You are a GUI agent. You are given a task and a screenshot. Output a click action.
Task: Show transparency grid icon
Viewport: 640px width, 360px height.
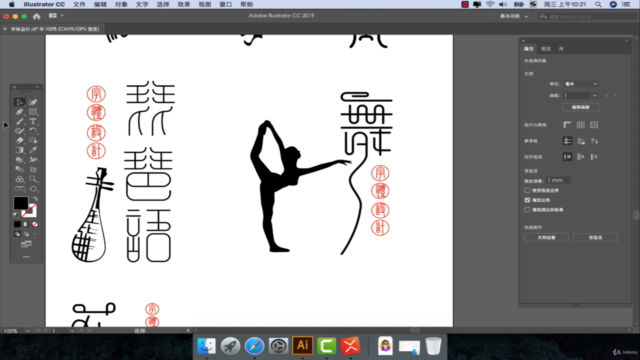tap(594, 125)
